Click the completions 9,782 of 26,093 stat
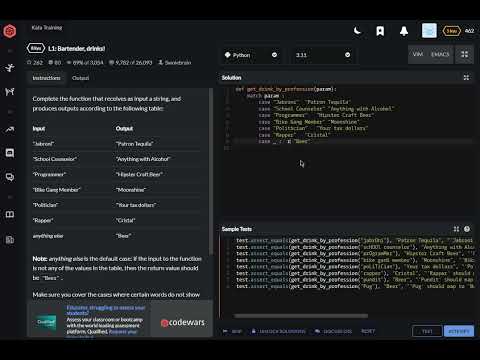Viewport: 480px width, 360px height. 131,63
